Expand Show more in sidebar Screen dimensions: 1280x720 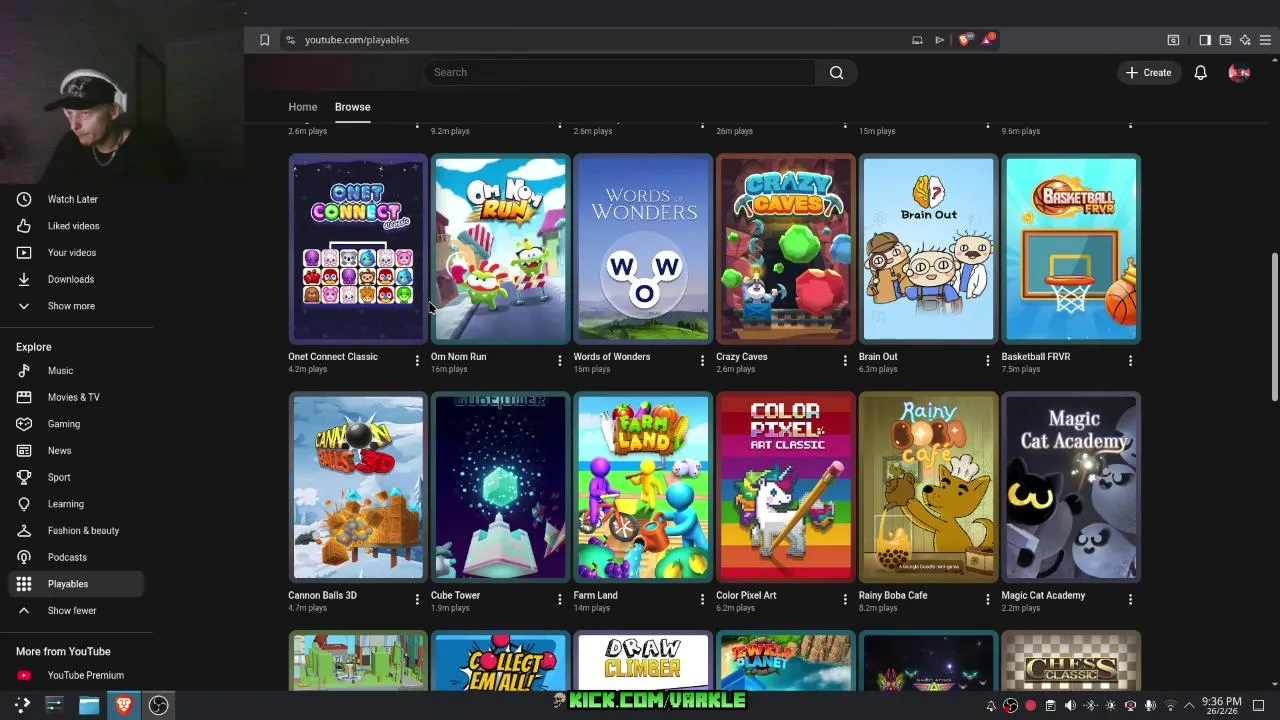coord(72,306)
